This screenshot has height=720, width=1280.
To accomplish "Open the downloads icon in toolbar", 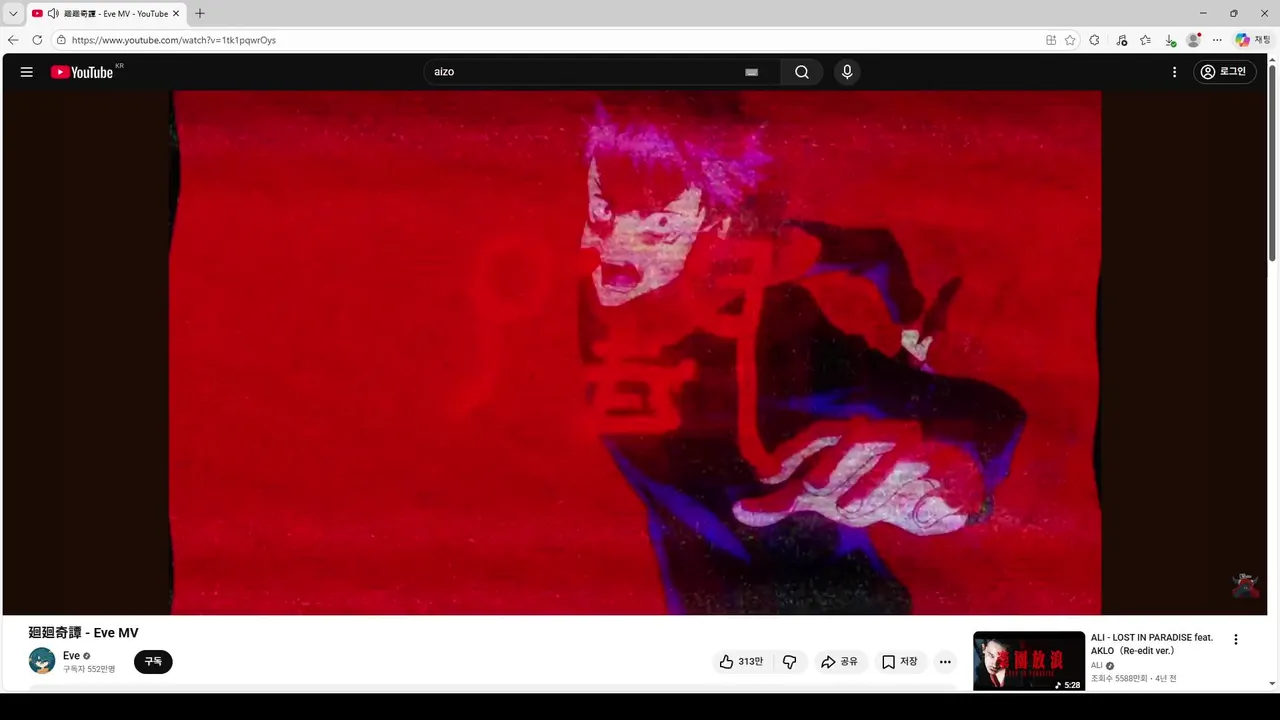I will coord(1170,40).
